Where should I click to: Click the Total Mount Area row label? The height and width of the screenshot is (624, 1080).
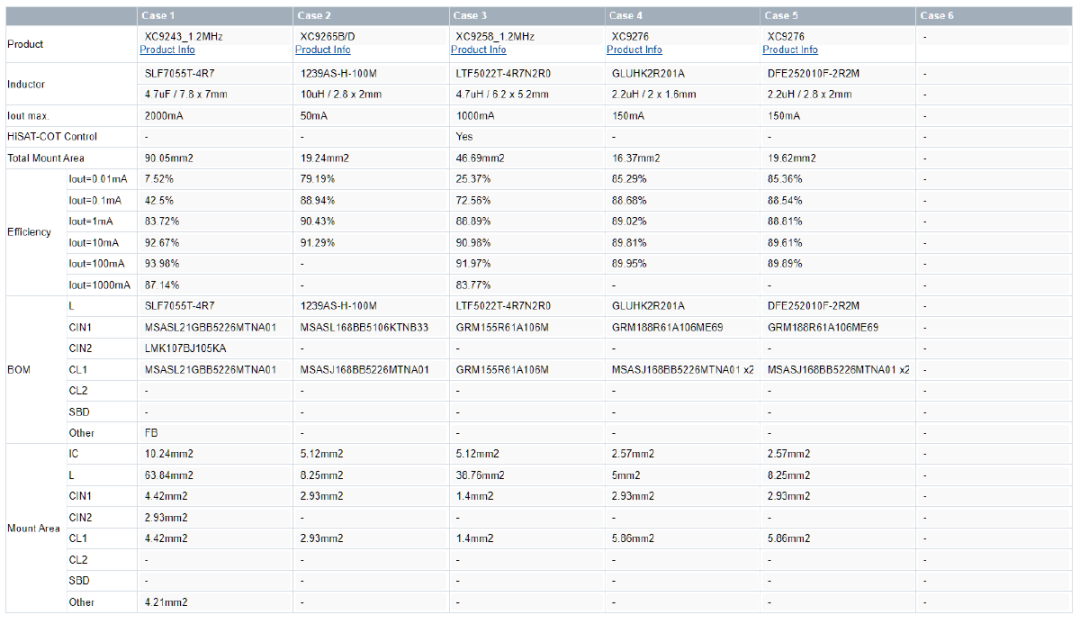point(45,158)
